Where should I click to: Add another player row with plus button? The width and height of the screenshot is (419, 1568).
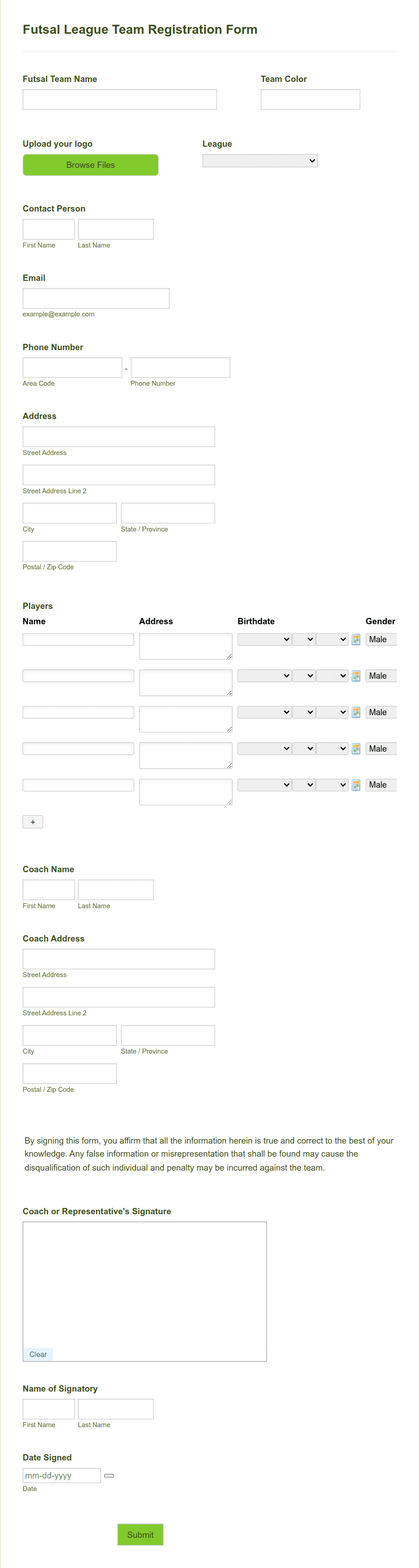[x=33, y=822]
